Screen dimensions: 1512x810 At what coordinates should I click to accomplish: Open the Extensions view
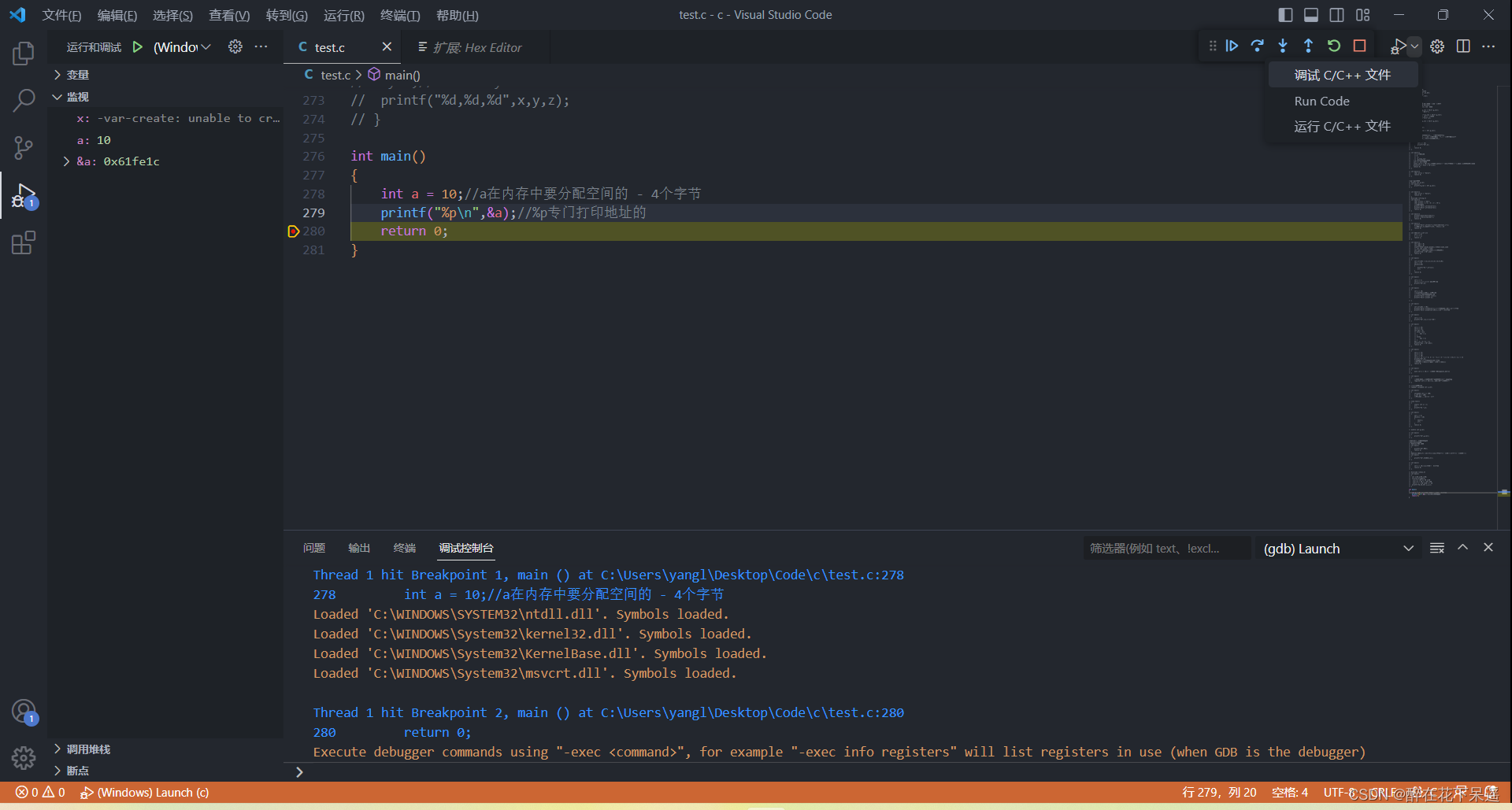pyautogui.click(x=24, y=242)
